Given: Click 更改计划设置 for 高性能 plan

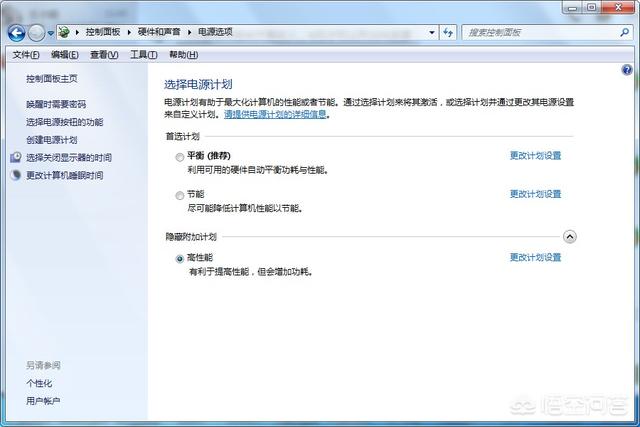Looking at the screenshot, I should pyautogui.click(x=536, y=257).
